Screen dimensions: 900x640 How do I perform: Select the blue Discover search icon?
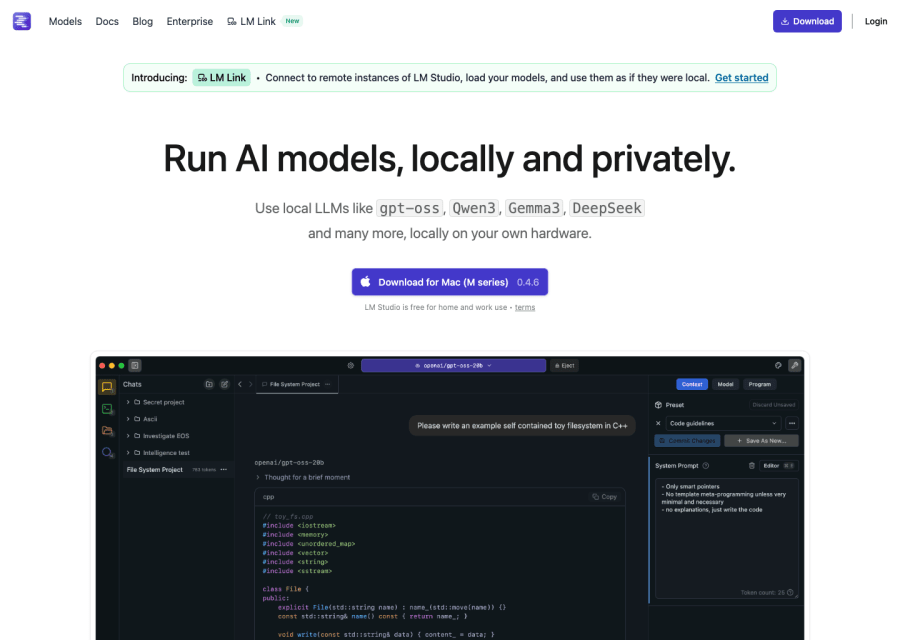pyautogui.click(x=107, y=452)
